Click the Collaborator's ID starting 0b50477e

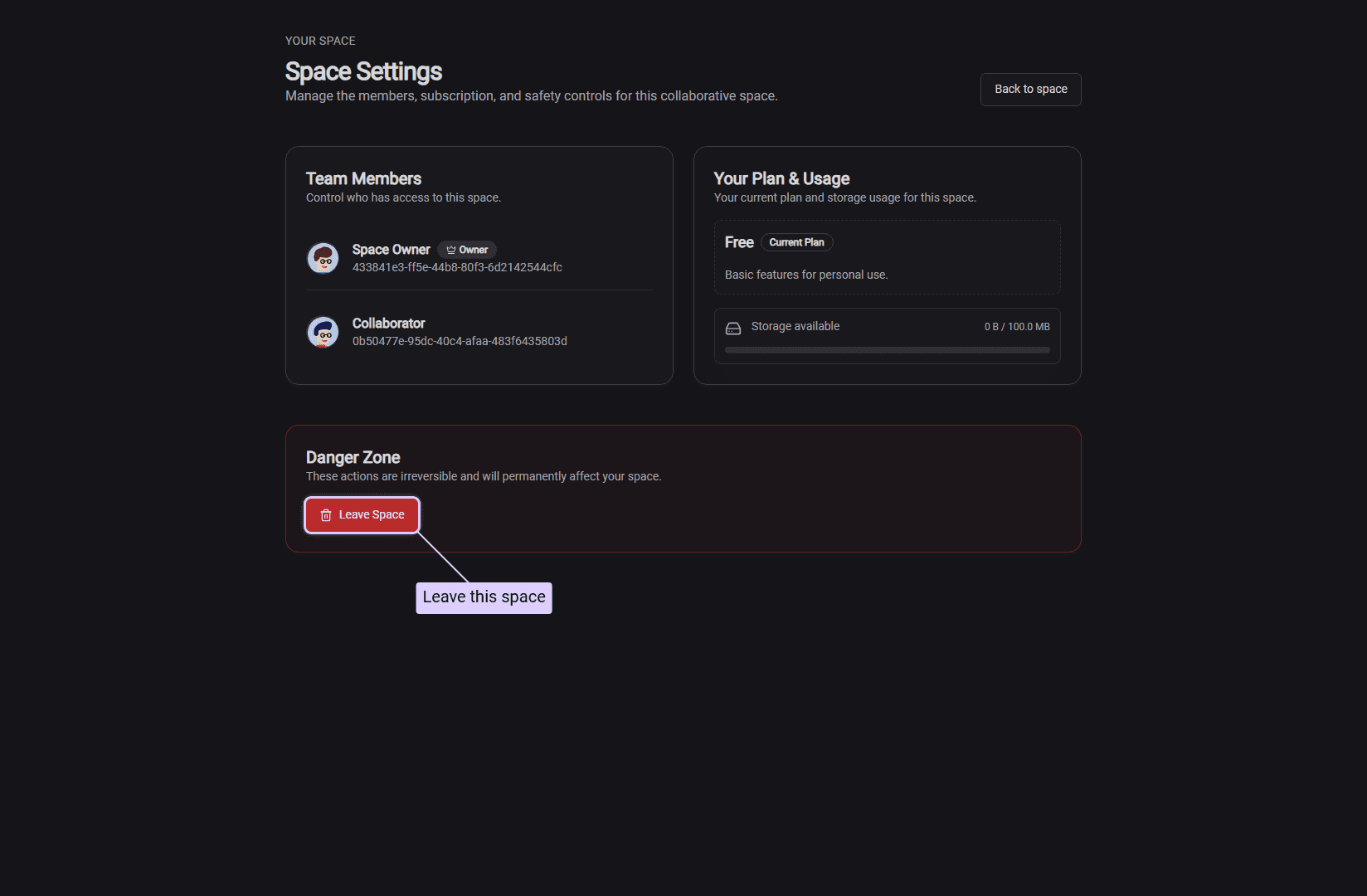[460, 341]
